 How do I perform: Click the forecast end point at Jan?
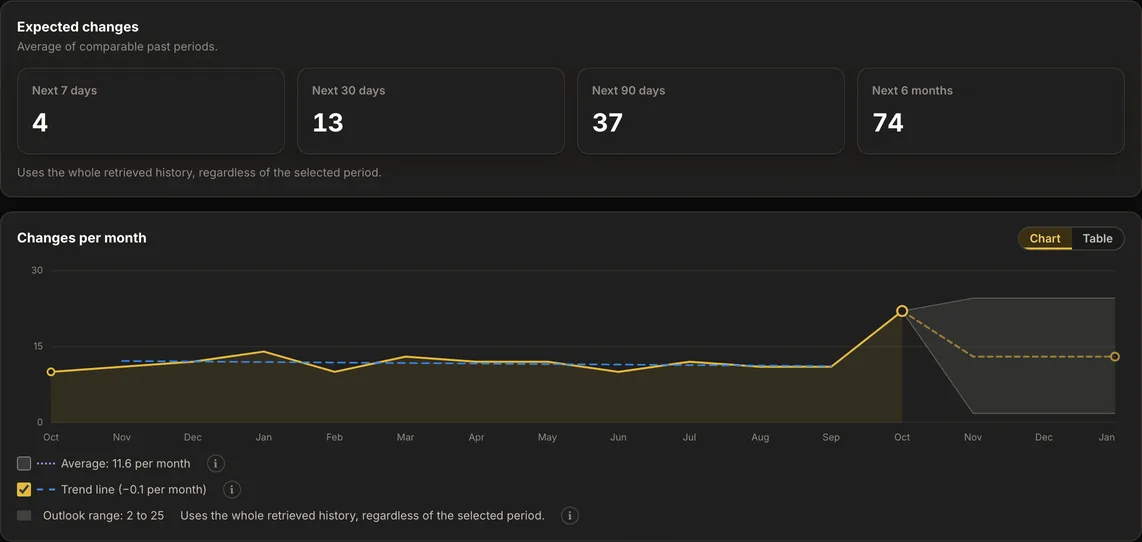pyautogui.click(x=1115, y=356)
